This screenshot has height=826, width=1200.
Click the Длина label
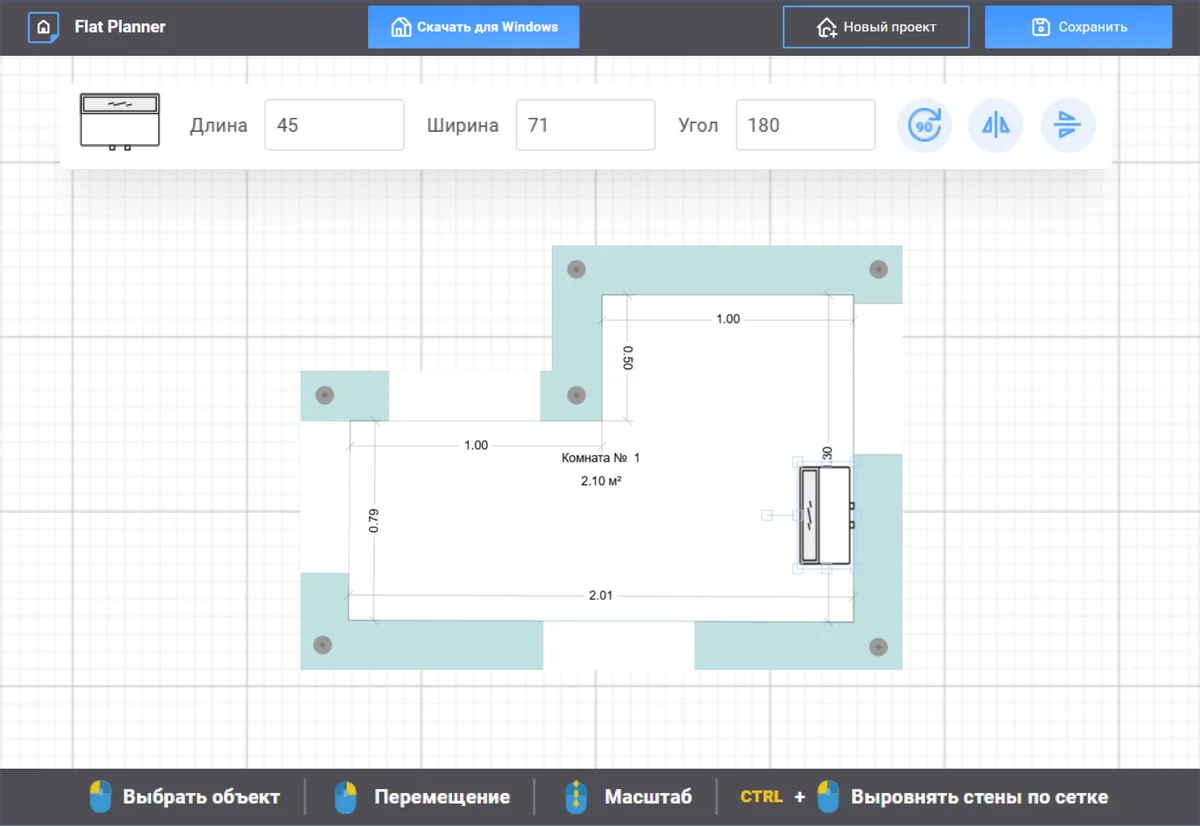[x=219, y=126]
